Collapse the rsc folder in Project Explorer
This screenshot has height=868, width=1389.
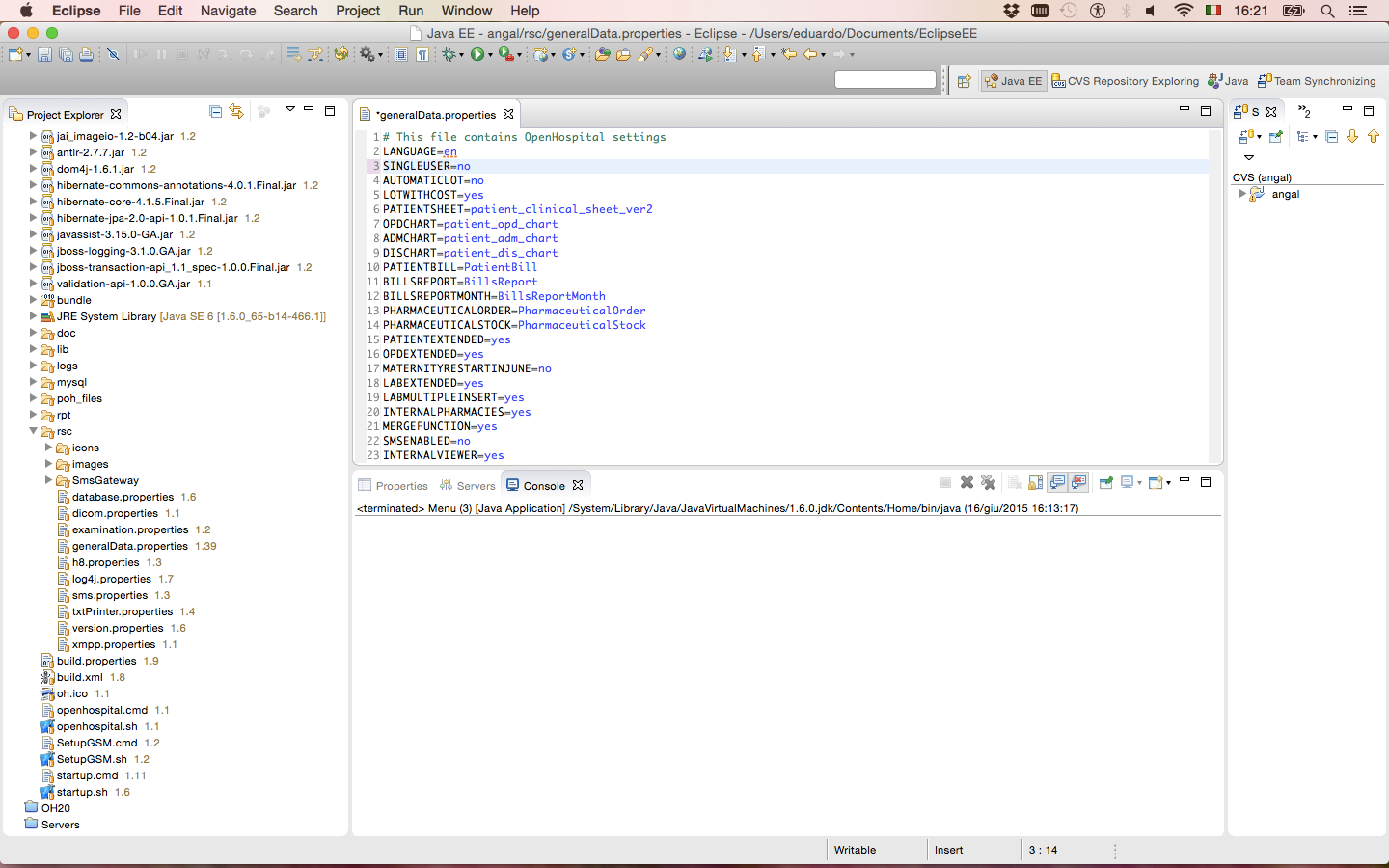click(x=33, y=431)
